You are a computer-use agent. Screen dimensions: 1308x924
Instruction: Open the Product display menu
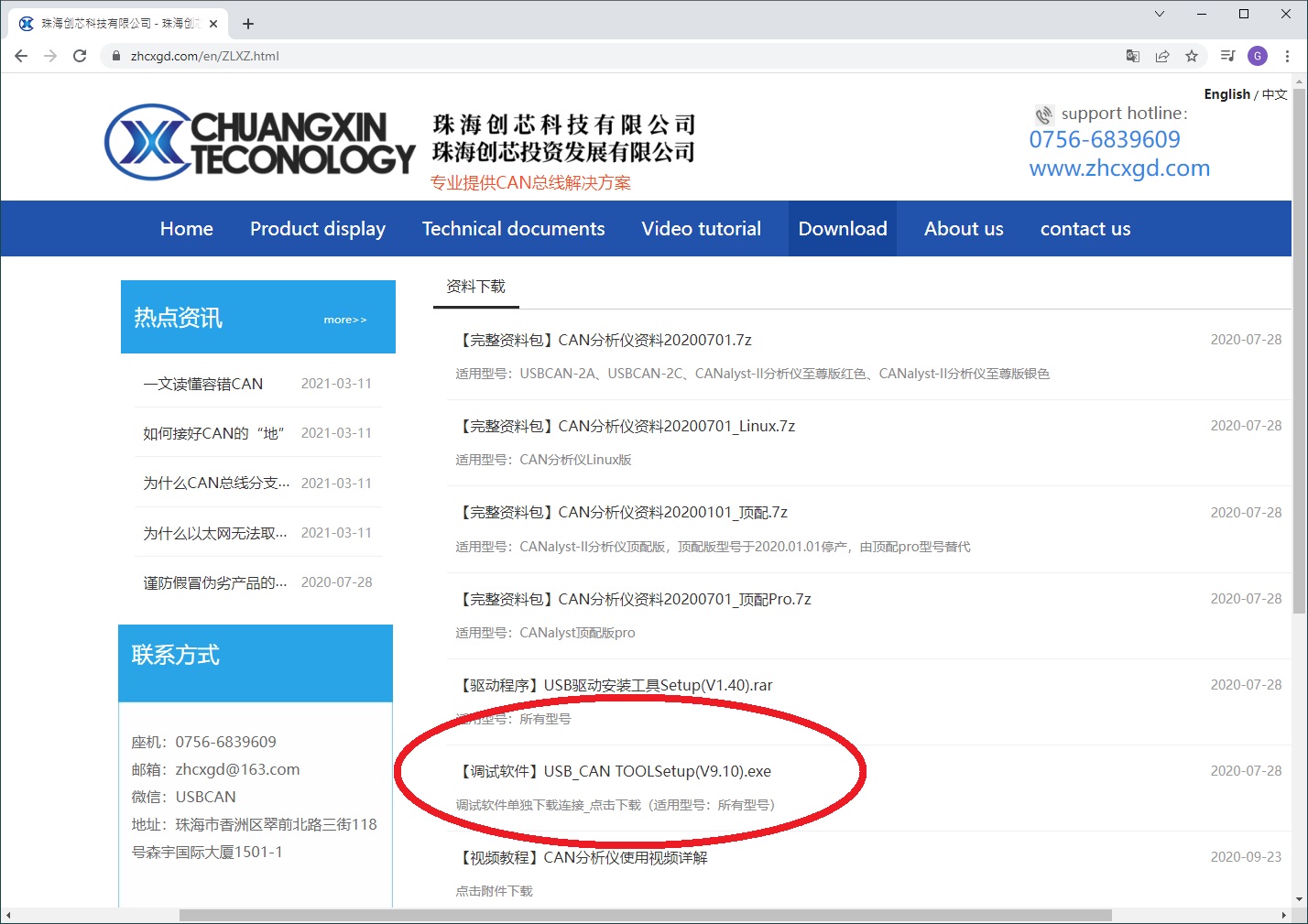pyautogui.click(x=318, y=229)
